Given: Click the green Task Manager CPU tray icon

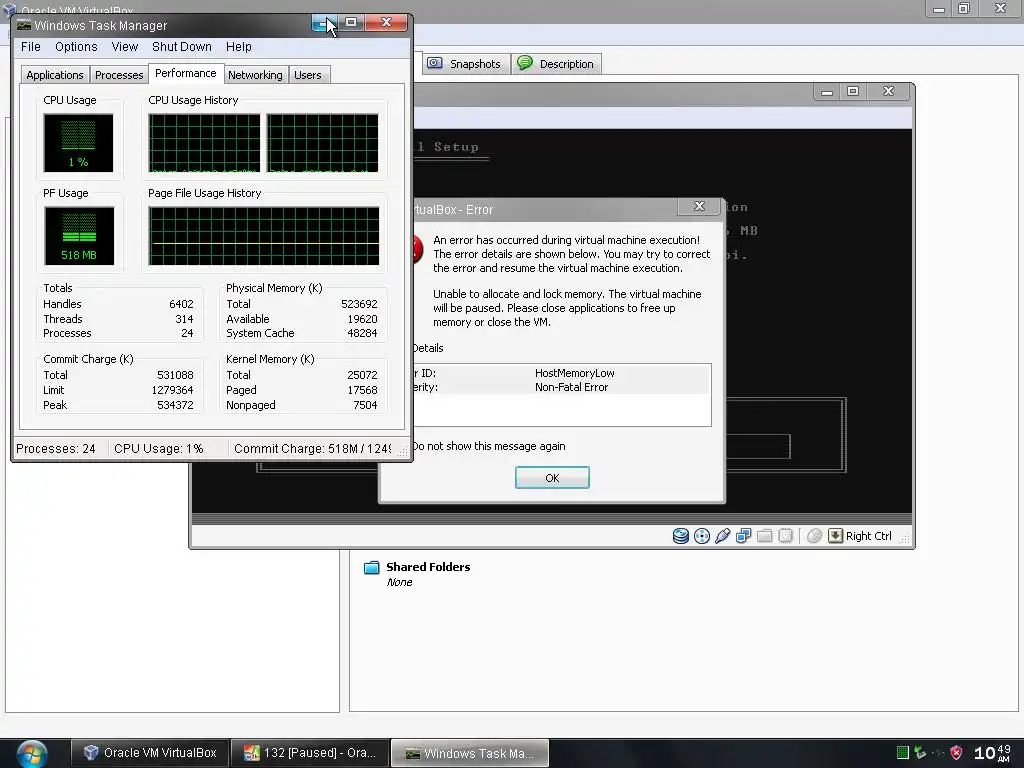Looking at the screenshot, I should (903, 753).
